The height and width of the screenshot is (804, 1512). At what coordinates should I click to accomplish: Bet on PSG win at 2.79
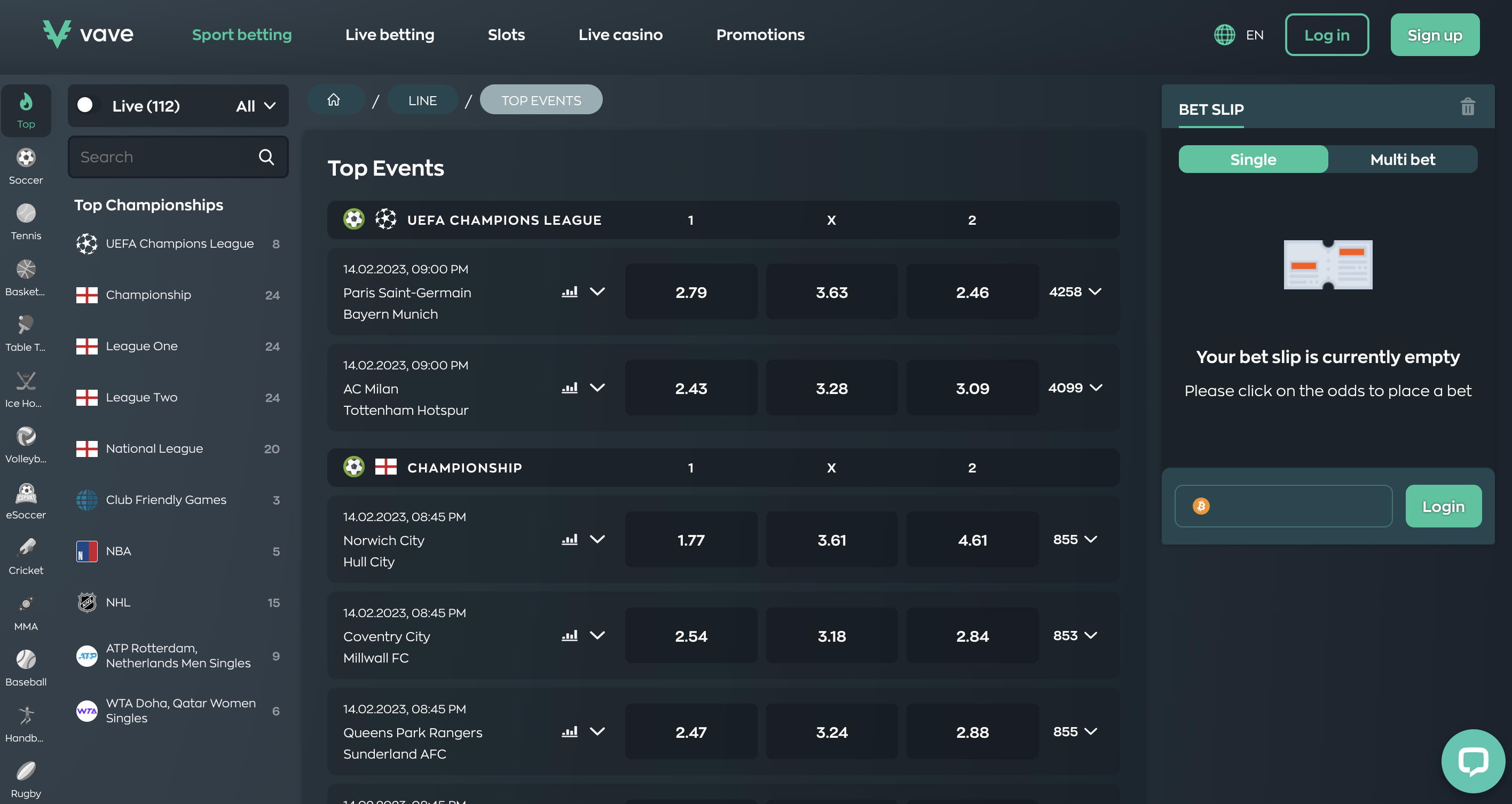click(x=691, y=291)
